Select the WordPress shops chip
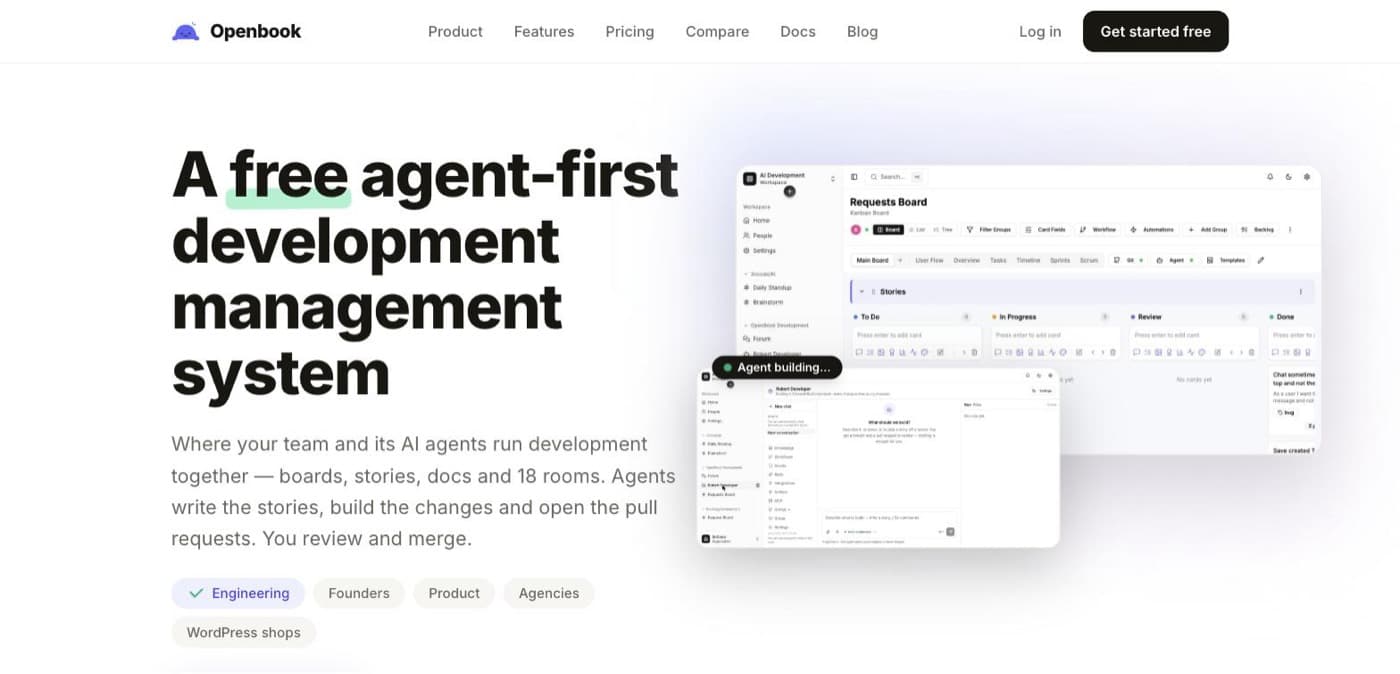1400x674 pixels. (x=244, y=633)
